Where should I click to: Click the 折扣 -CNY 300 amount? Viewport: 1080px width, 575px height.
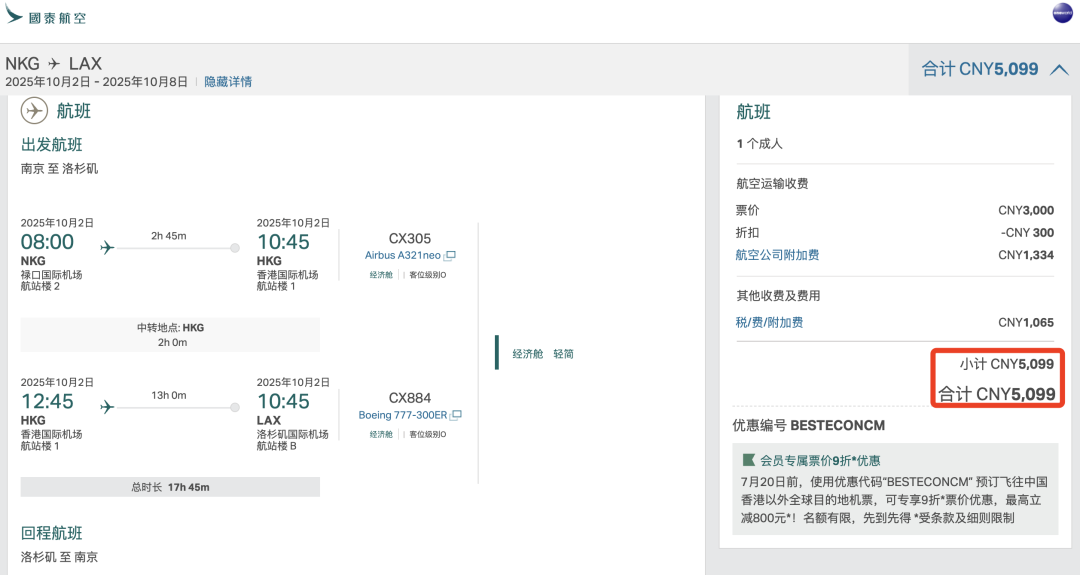pos(1027,233)
